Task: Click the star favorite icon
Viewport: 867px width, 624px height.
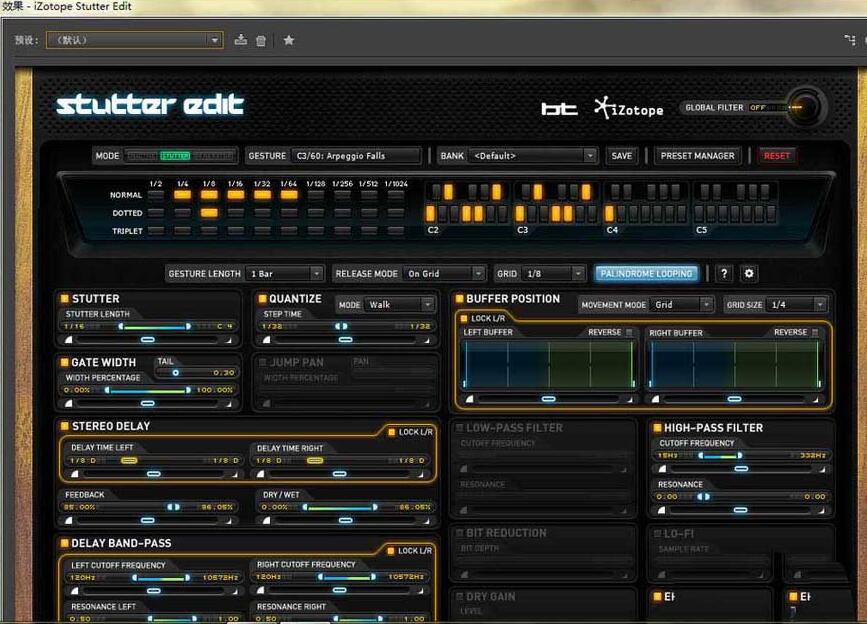Action: pyautogui.click(x=289, y=40)
